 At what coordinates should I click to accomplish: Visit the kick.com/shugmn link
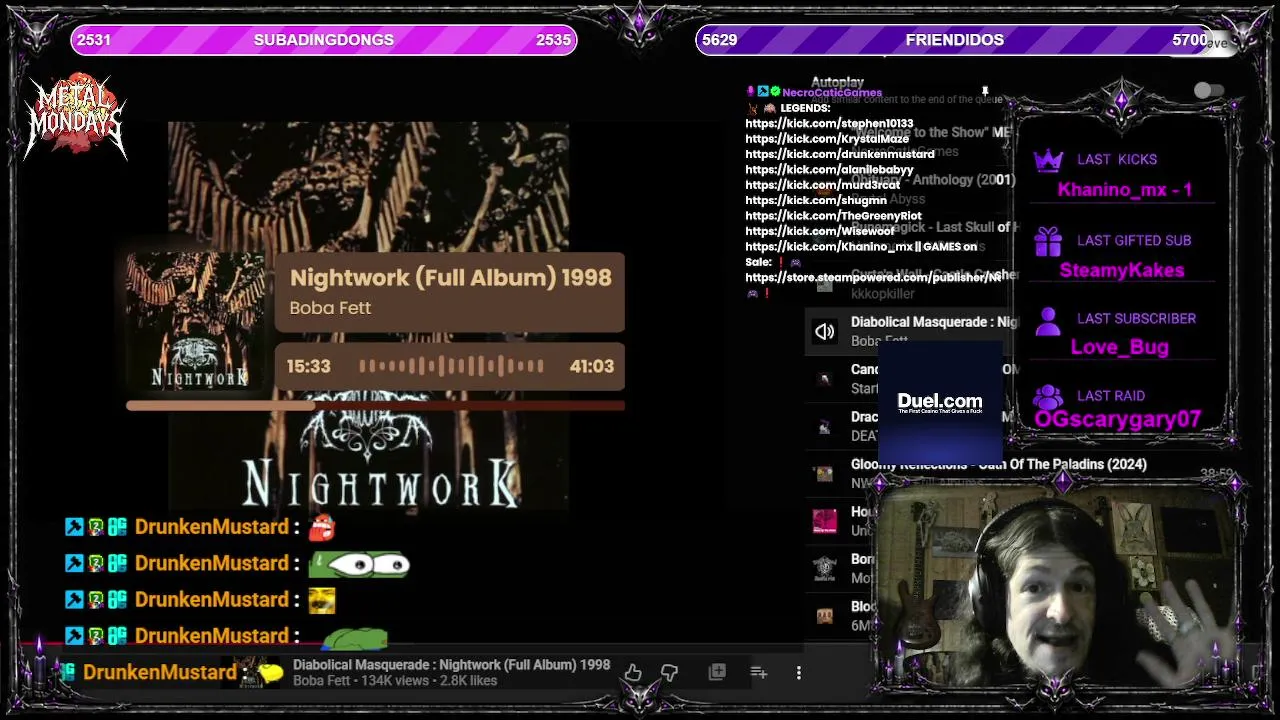coord(816,200)
